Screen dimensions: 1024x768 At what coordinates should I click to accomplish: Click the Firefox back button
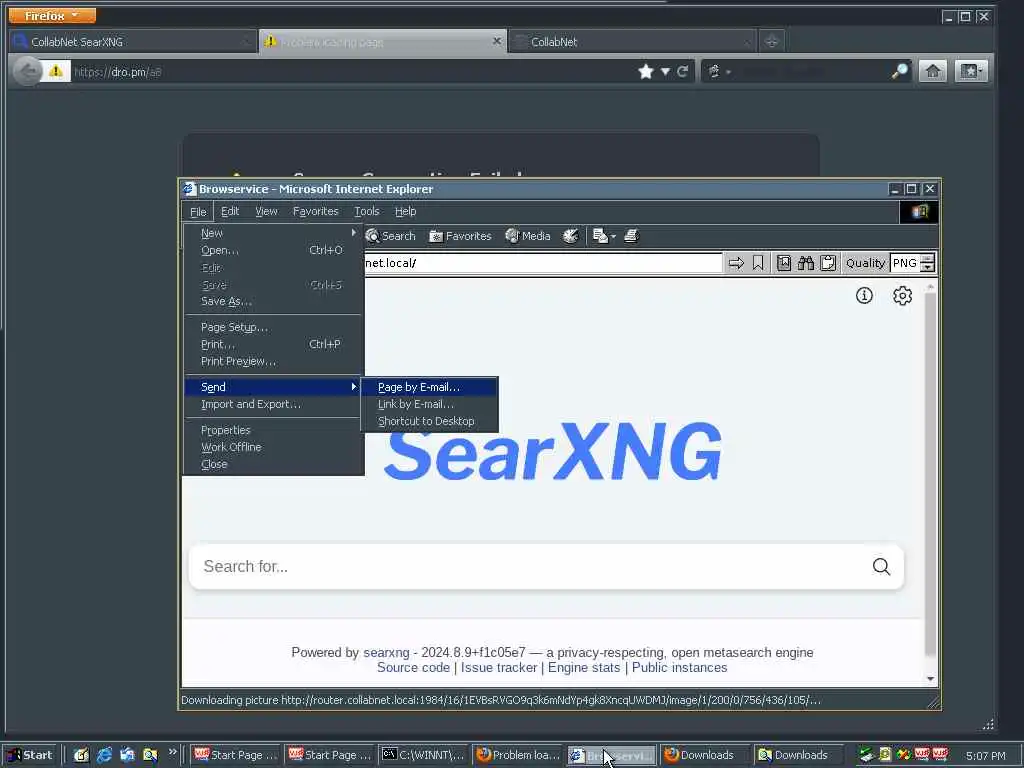[x=27, y=71]
